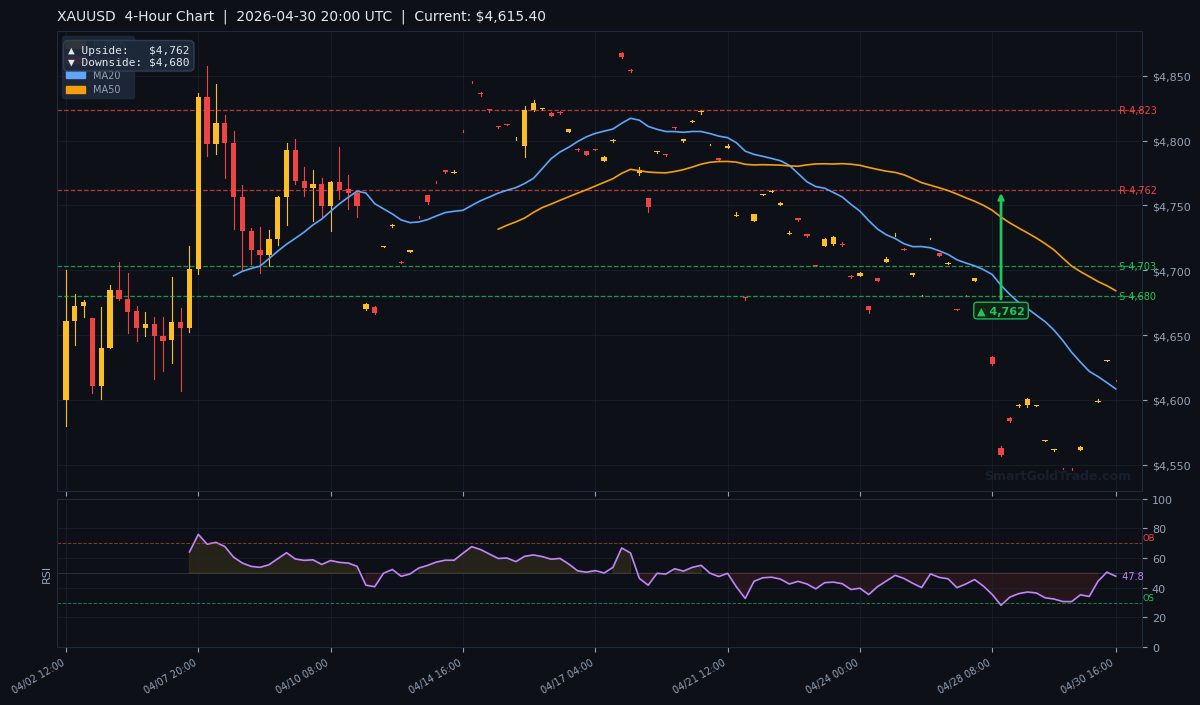
Task: Click the 04/28 08:00 date label
Action: (x=966, y=676)
